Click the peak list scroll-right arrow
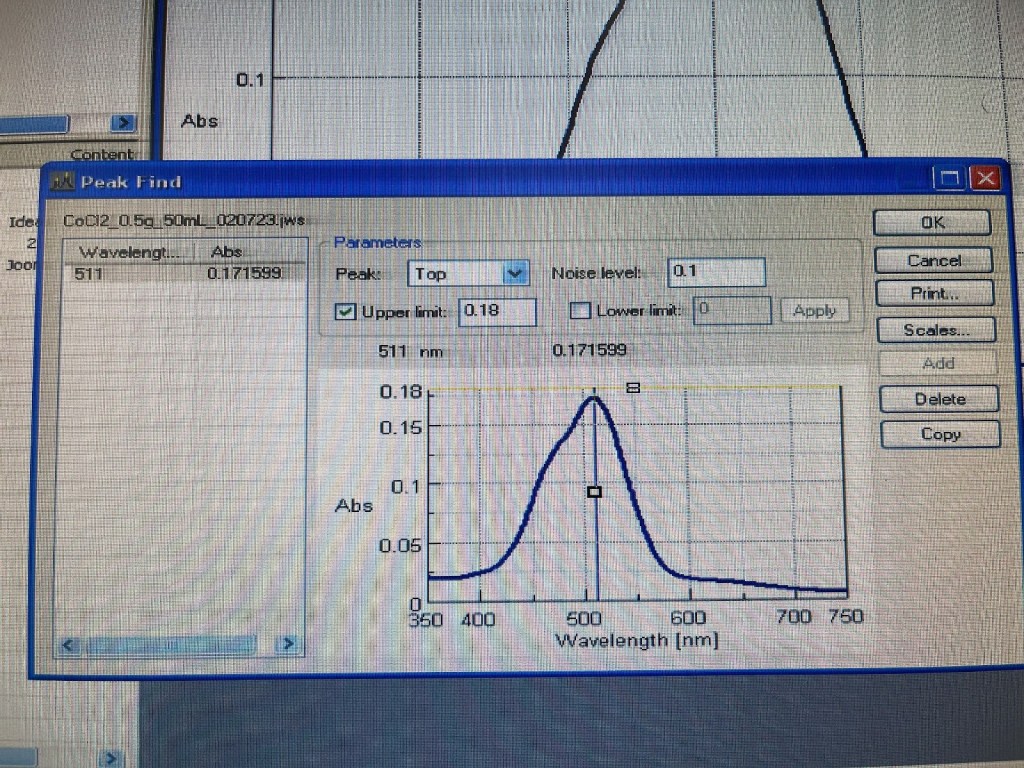 (287, 645)
